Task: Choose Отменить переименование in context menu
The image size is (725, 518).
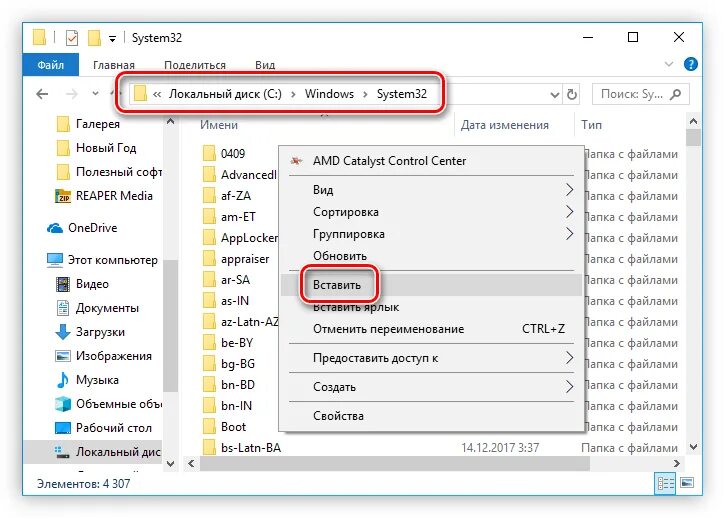Action: [x=431, y=329]
